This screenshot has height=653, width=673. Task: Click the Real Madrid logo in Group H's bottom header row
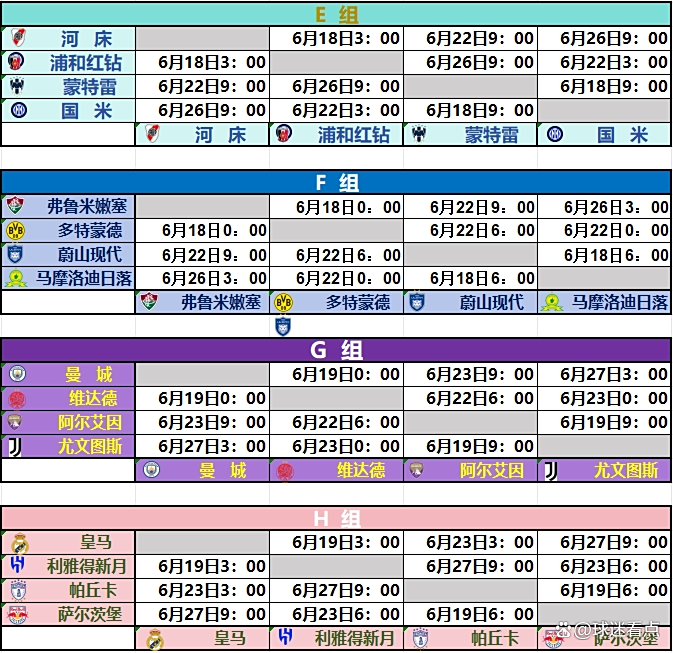click(154, 638)
